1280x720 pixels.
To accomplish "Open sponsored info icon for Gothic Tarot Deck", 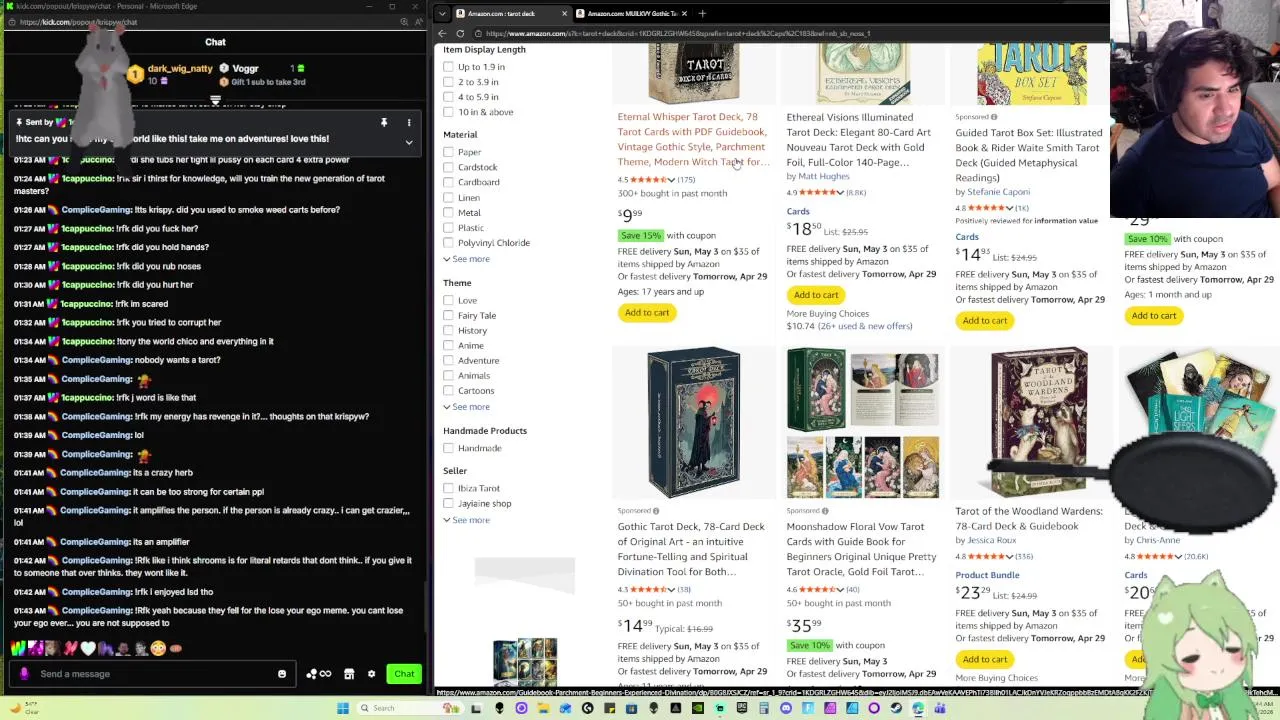I will (656, 511).
